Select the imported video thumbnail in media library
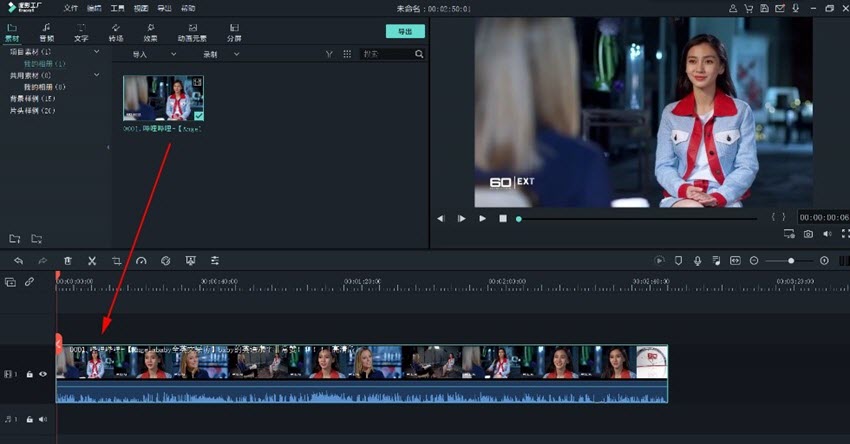Image resolution: width=850 pixels, height=444 pixels. [163, 98]
